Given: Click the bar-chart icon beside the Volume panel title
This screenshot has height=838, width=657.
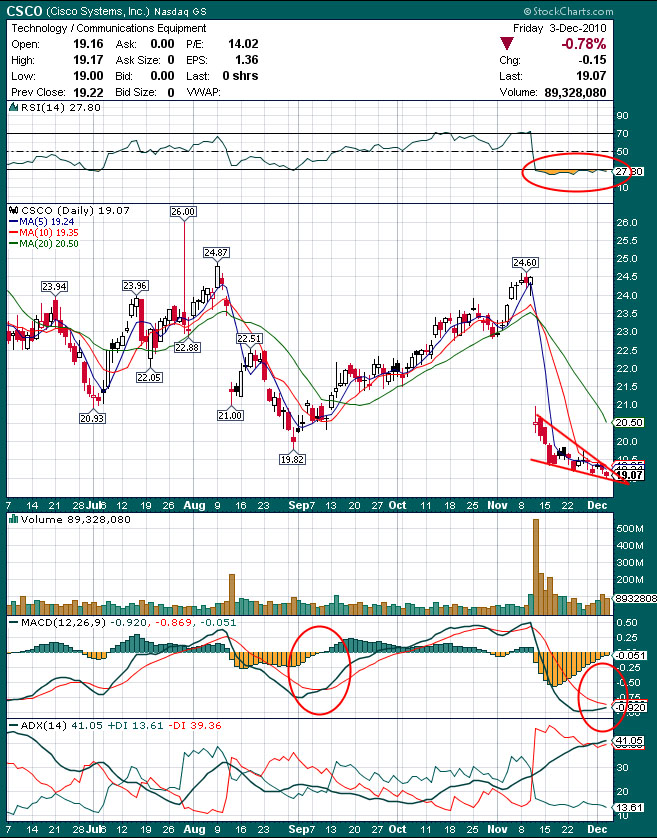Looking at the screenshot, I should point(14,519).
